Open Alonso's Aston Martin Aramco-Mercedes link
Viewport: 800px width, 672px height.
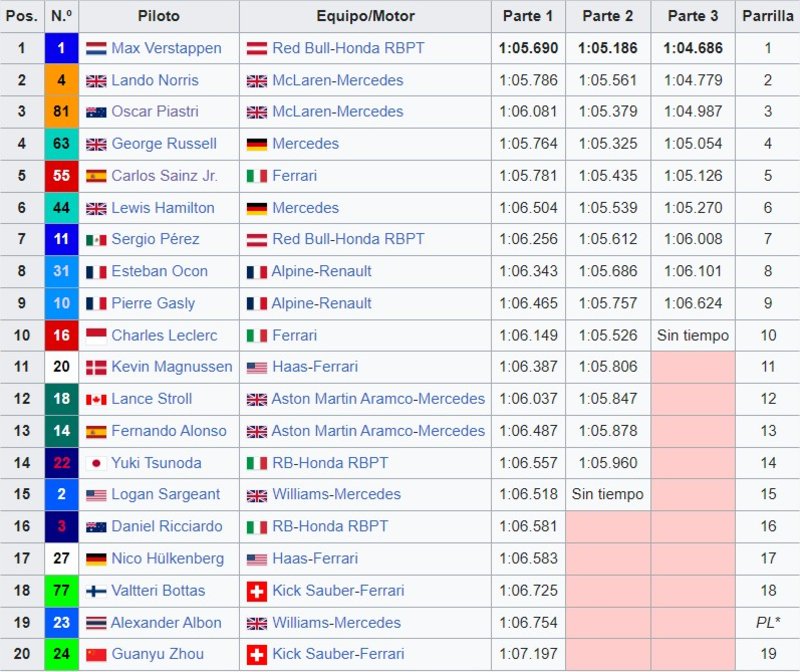coord(378,431)
